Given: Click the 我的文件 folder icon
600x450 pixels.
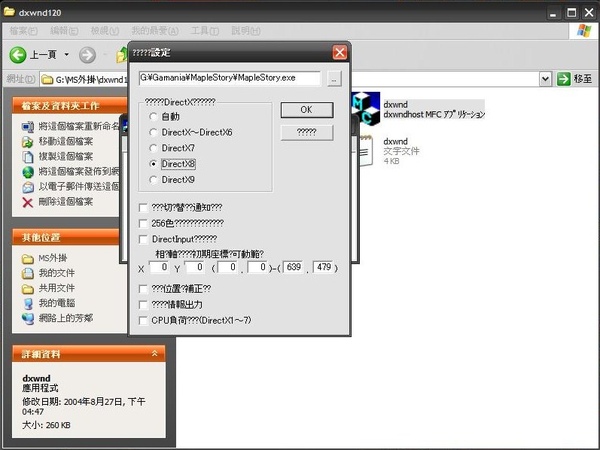Looking at the screenshot, I should coord(28,273).
